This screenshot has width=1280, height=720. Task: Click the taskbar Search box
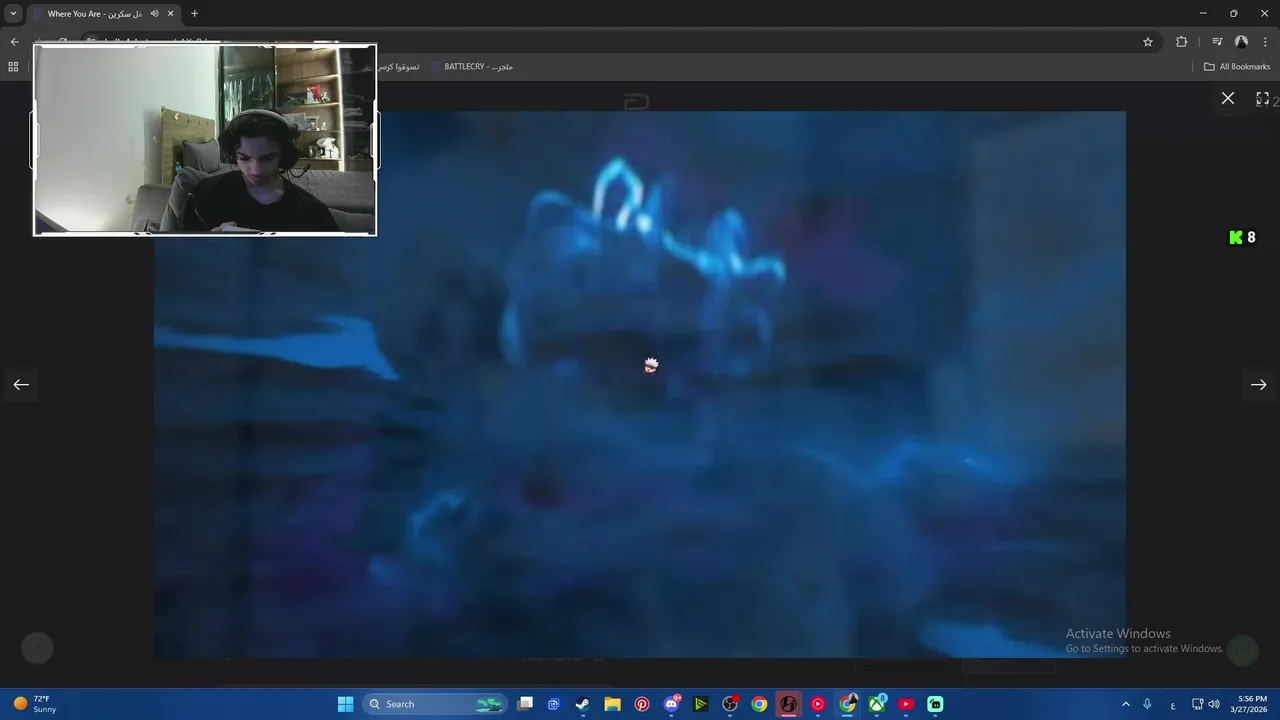pos(435,704)
